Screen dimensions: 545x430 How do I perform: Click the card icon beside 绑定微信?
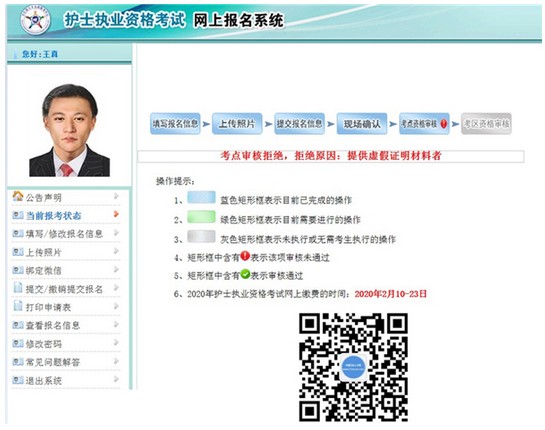coord(18,270)
